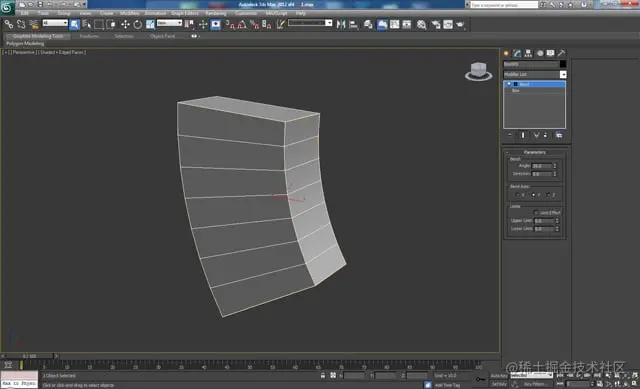Click the Select and Manipulate icon
Screen dimensions: 640x389
pyautogui.click(x=203, y=24)
